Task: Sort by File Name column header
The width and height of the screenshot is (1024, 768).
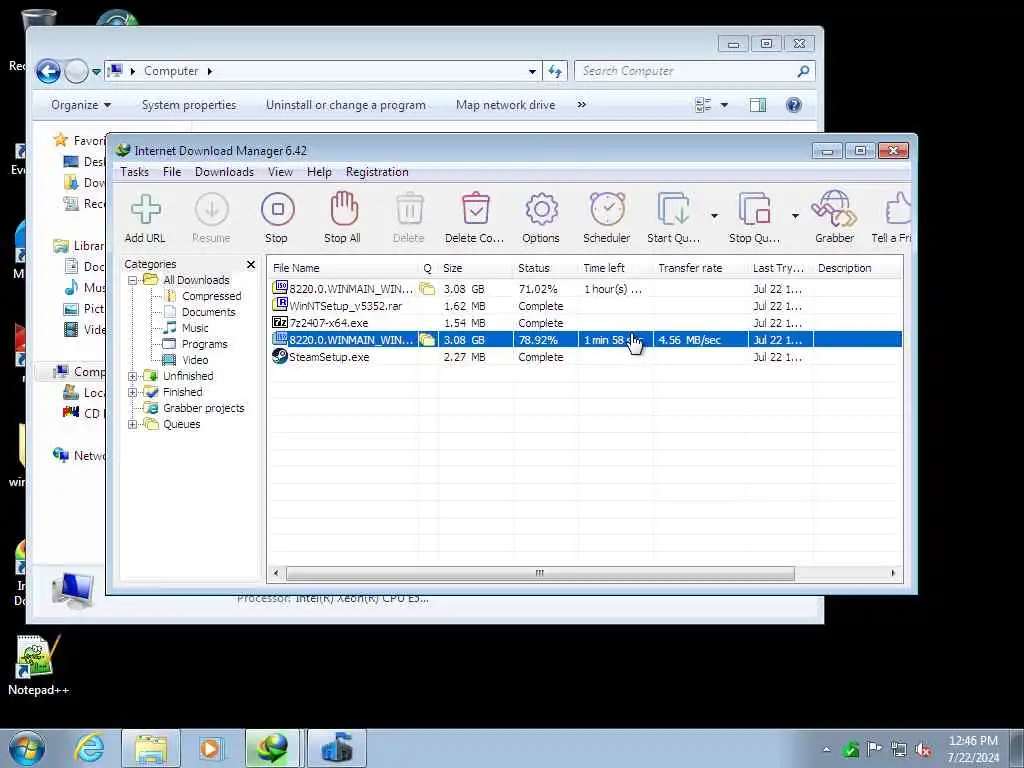Action: (x=344, y=268)
